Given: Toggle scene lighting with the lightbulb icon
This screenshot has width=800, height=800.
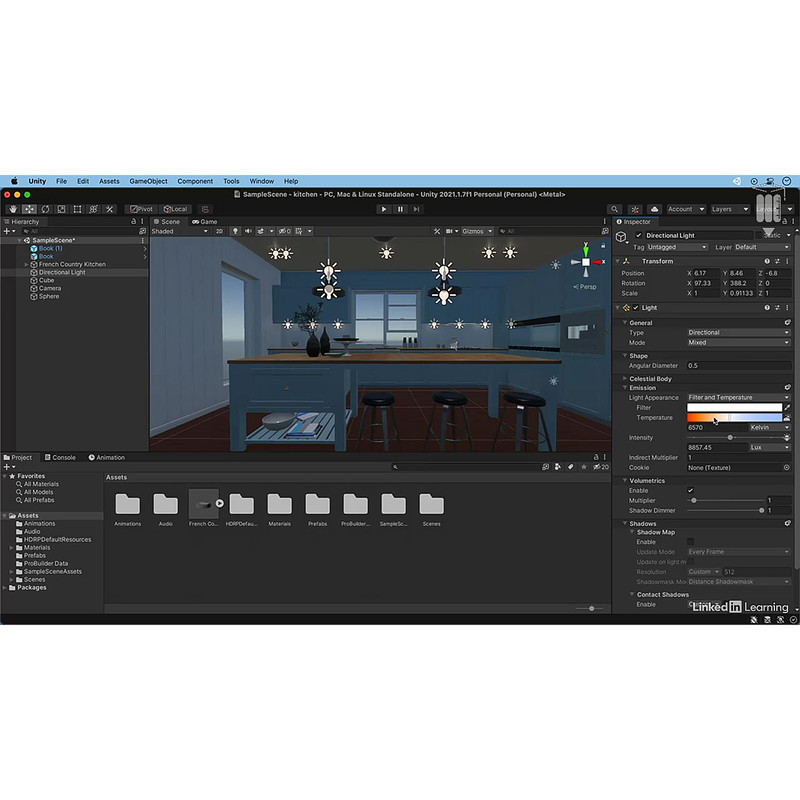Looking at the screenshot, I should [x=236, y=231].
